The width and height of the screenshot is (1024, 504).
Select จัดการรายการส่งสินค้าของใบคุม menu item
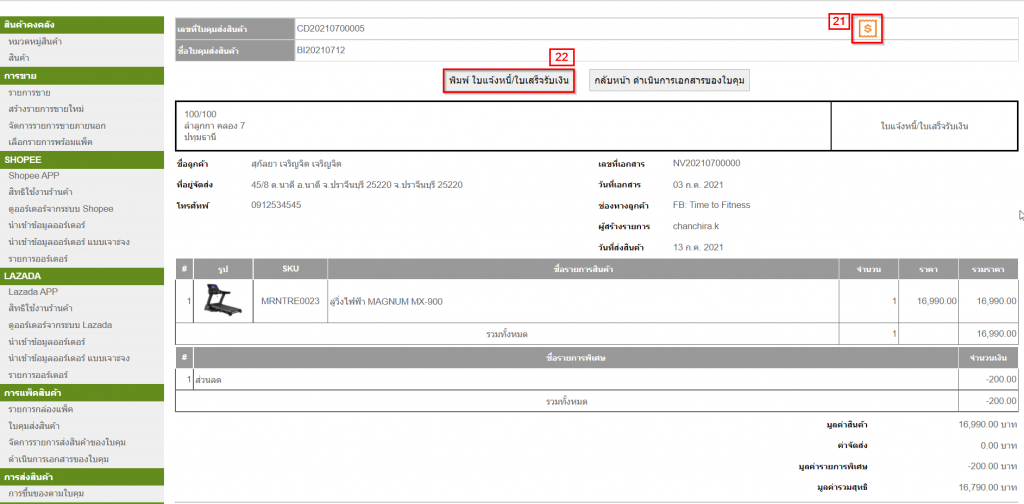pos(64,442)
